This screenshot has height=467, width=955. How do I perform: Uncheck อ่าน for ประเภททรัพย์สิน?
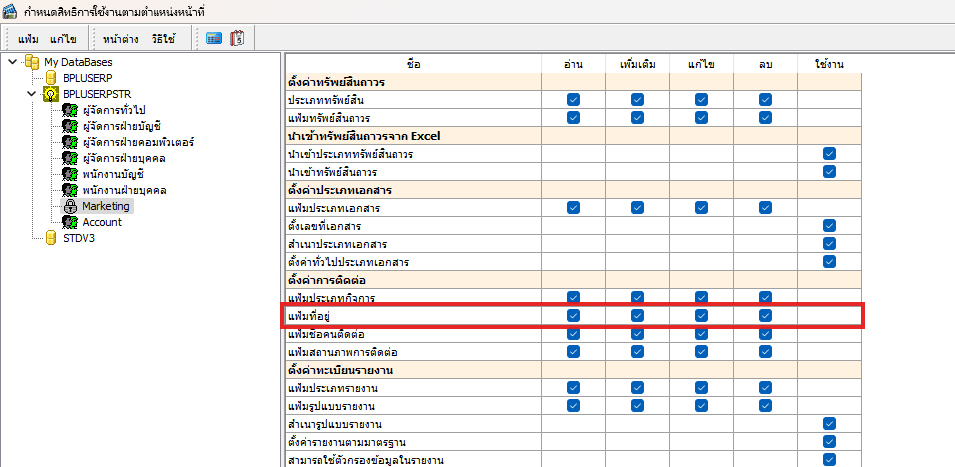tap(573, 100)
